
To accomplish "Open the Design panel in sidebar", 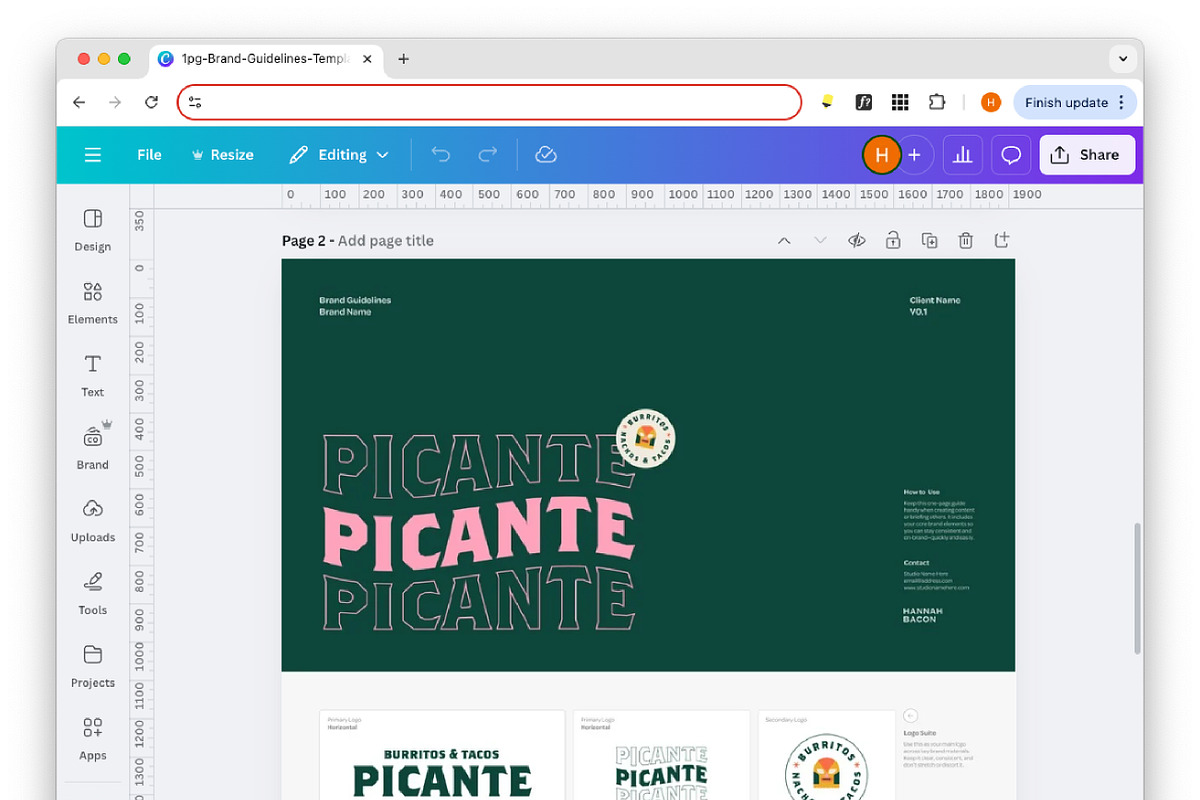I will [93, 230].
